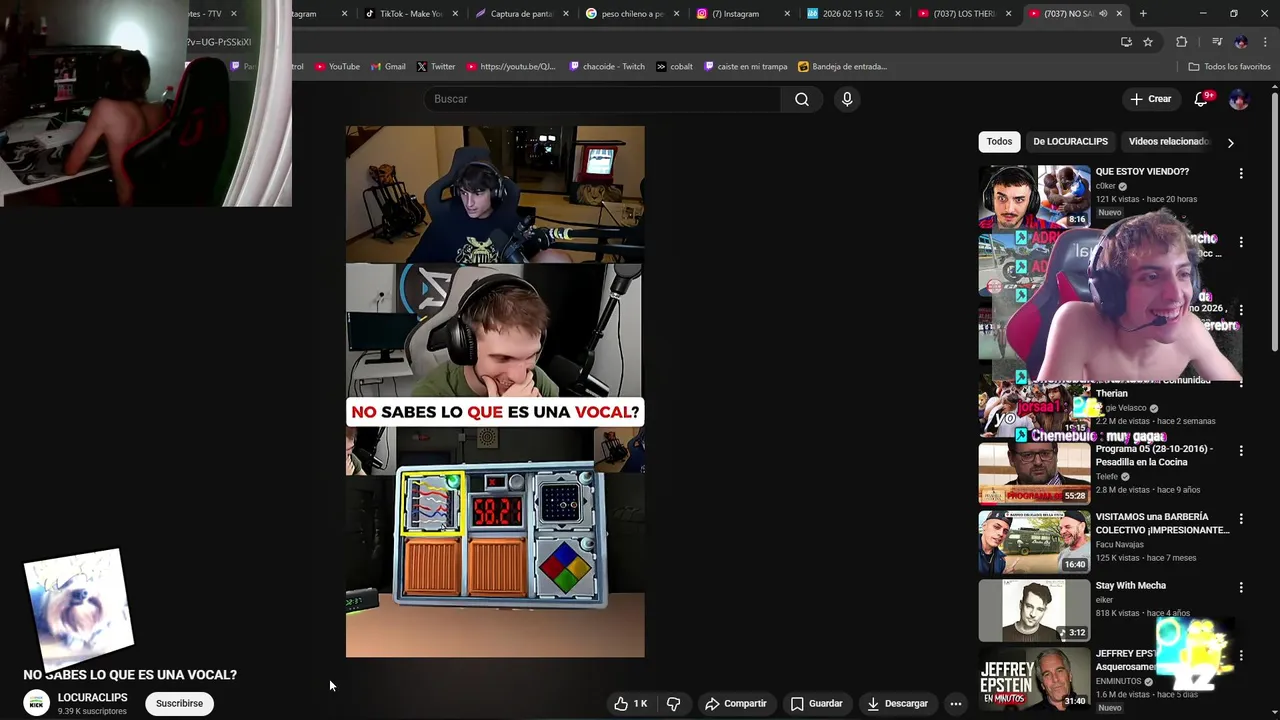Screen dimensions: 1280x720
Task: Switch to 2026 02 15 16 52 tab
Action: pyautogui.click(x=852, y=14)
